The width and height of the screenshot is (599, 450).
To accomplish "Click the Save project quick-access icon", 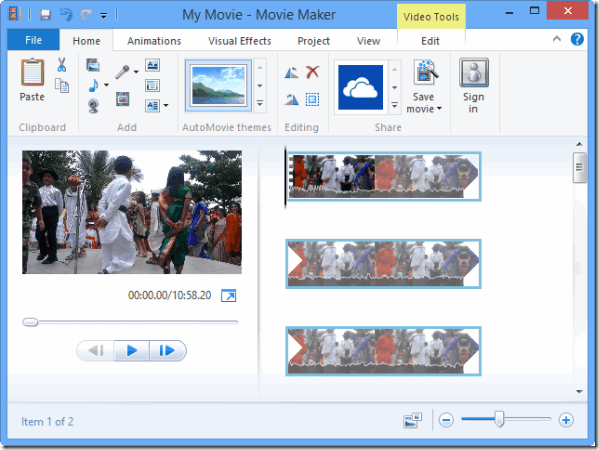I will pyautogui.click(x=45, y=15).
